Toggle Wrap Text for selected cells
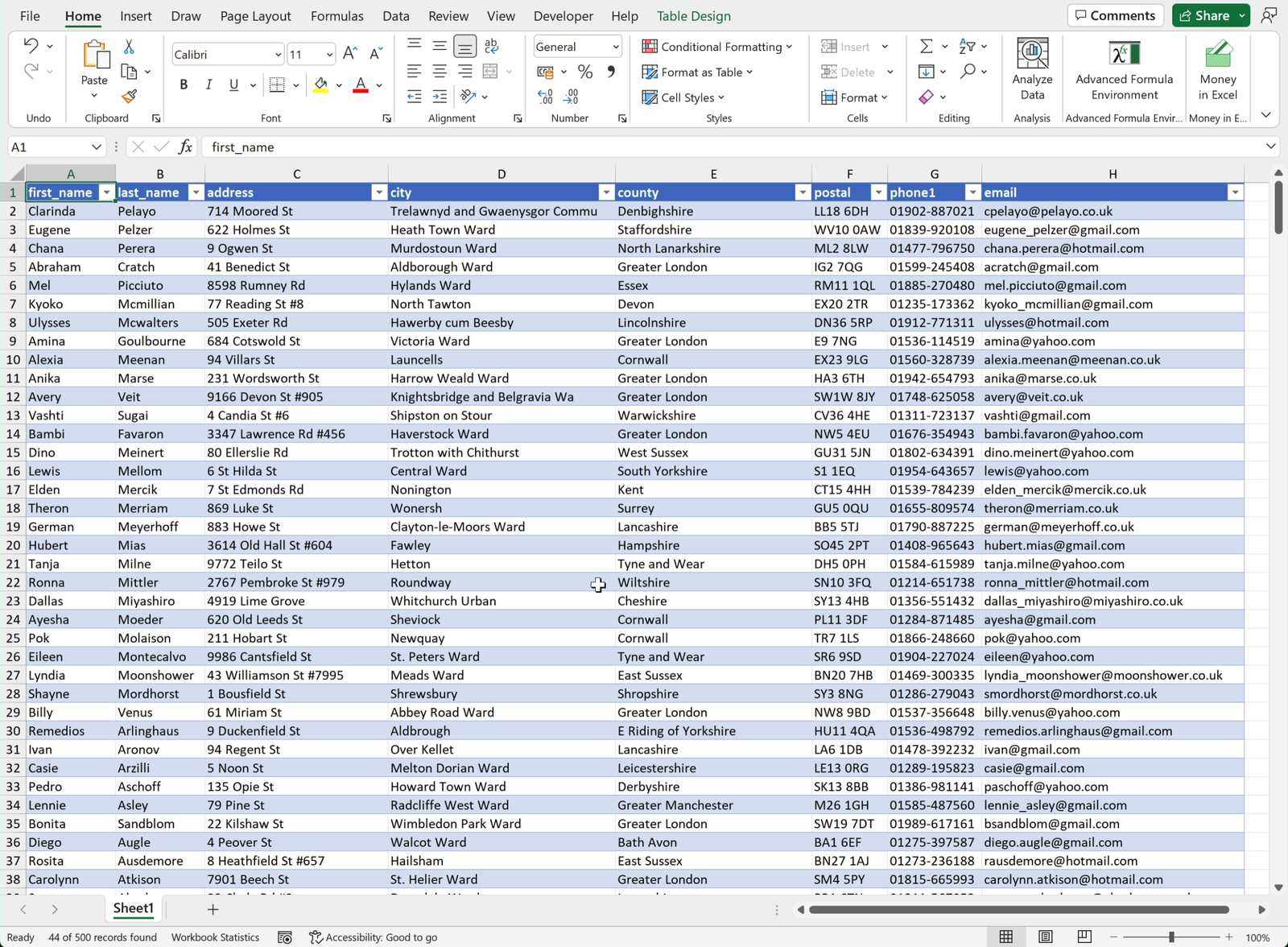 tap(491, 47)
